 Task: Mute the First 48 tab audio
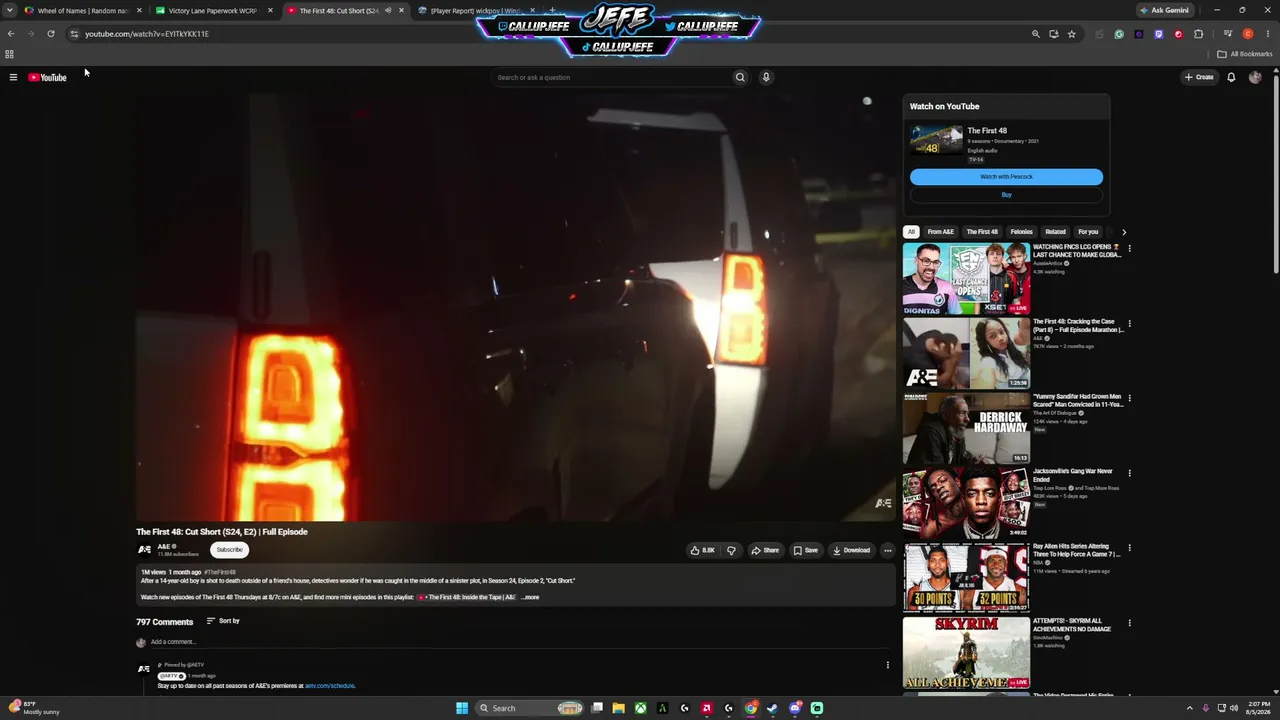click(388, 11)
